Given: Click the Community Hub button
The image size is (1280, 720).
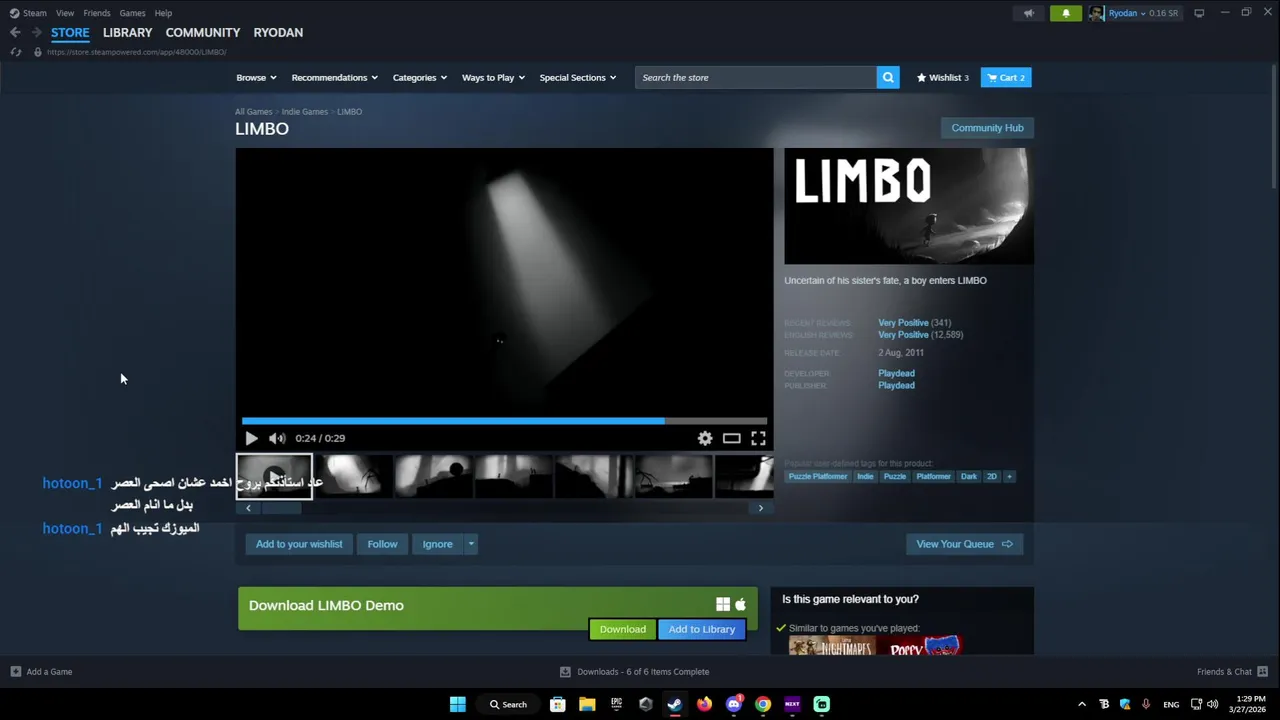Looking at the screenshot, I should 987,128.
